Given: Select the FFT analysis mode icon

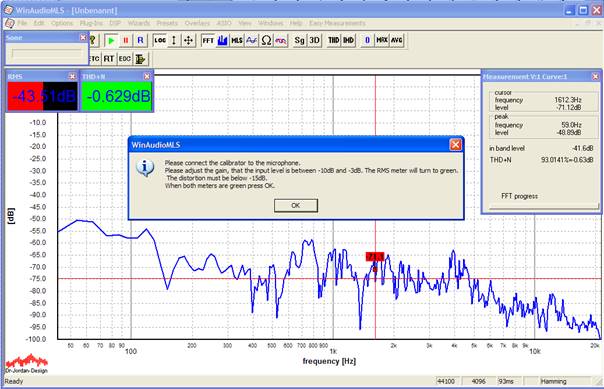Looking at the screenshot, I should (208, 40).
